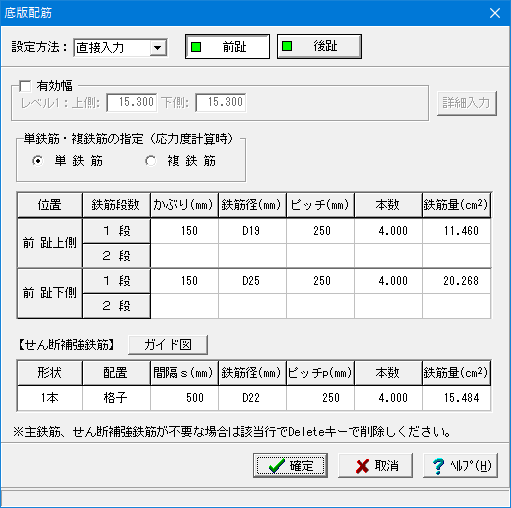This screenshot has height=508, width=511.
Task: Click the blue question mark help icon
Action: [438, 466]
